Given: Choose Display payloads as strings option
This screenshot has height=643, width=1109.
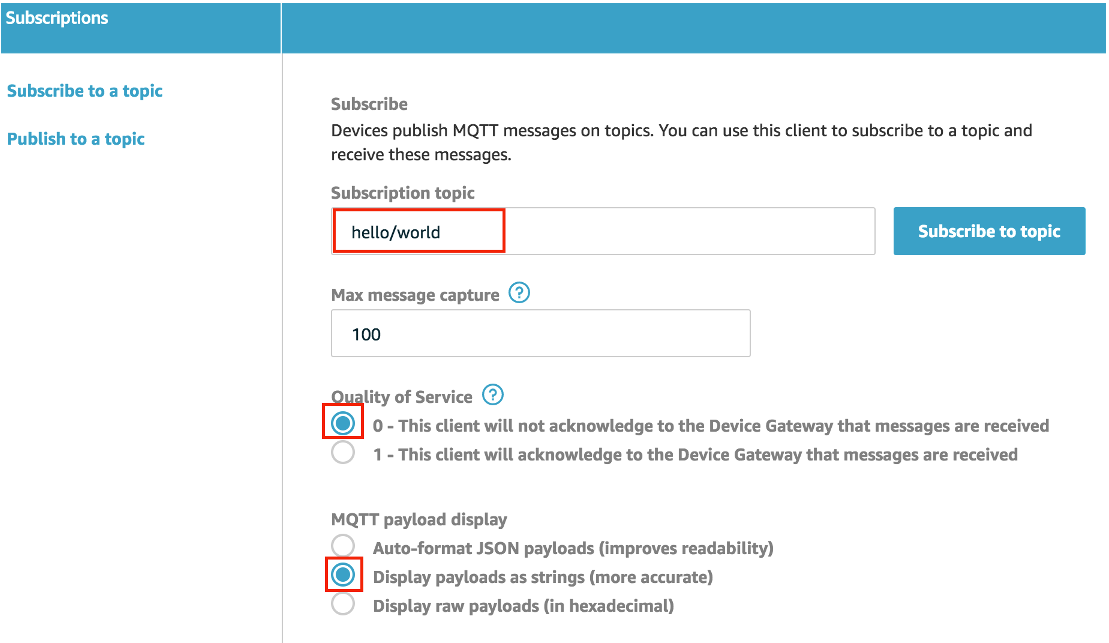Looking at the screenshot, I should point(343,575).
